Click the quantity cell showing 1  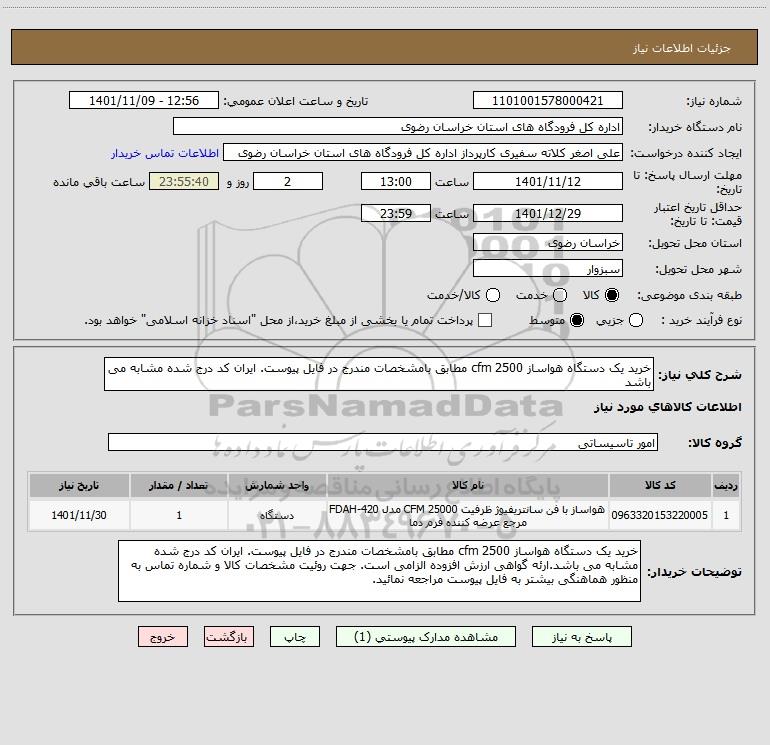(x=179, y=515)
